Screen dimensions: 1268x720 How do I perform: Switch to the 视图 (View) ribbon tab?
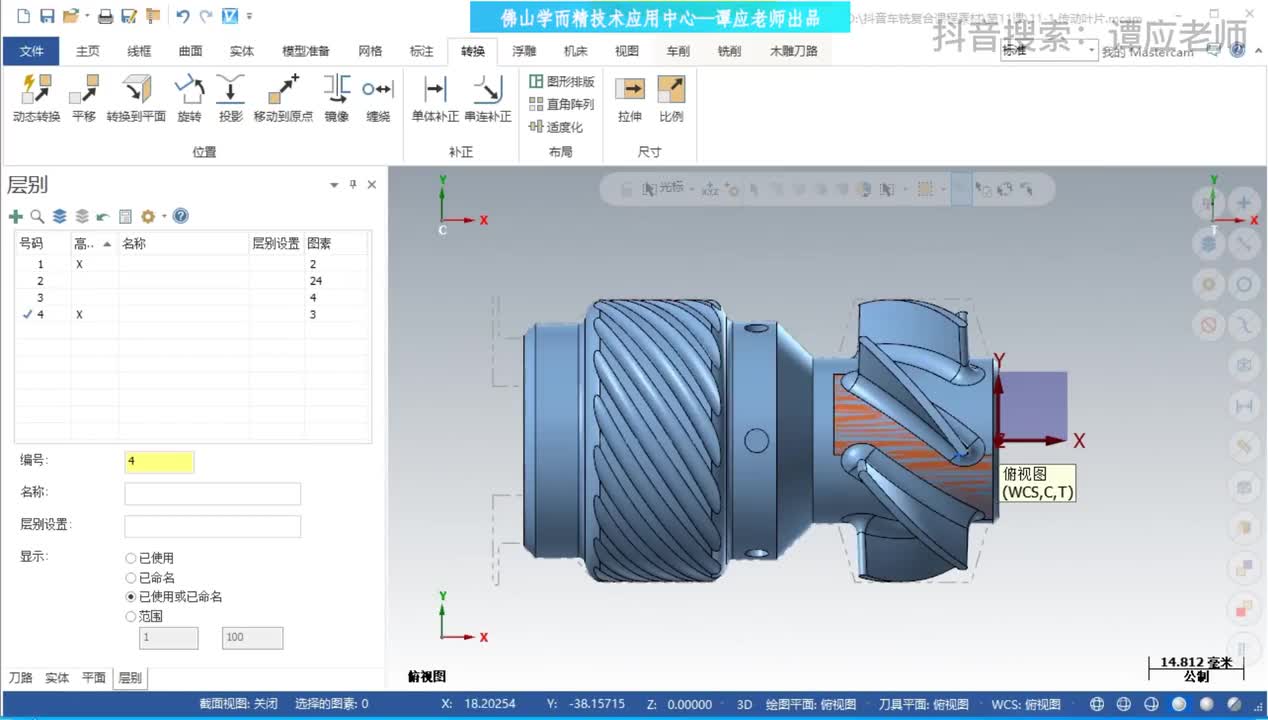[x=626, y=51]
